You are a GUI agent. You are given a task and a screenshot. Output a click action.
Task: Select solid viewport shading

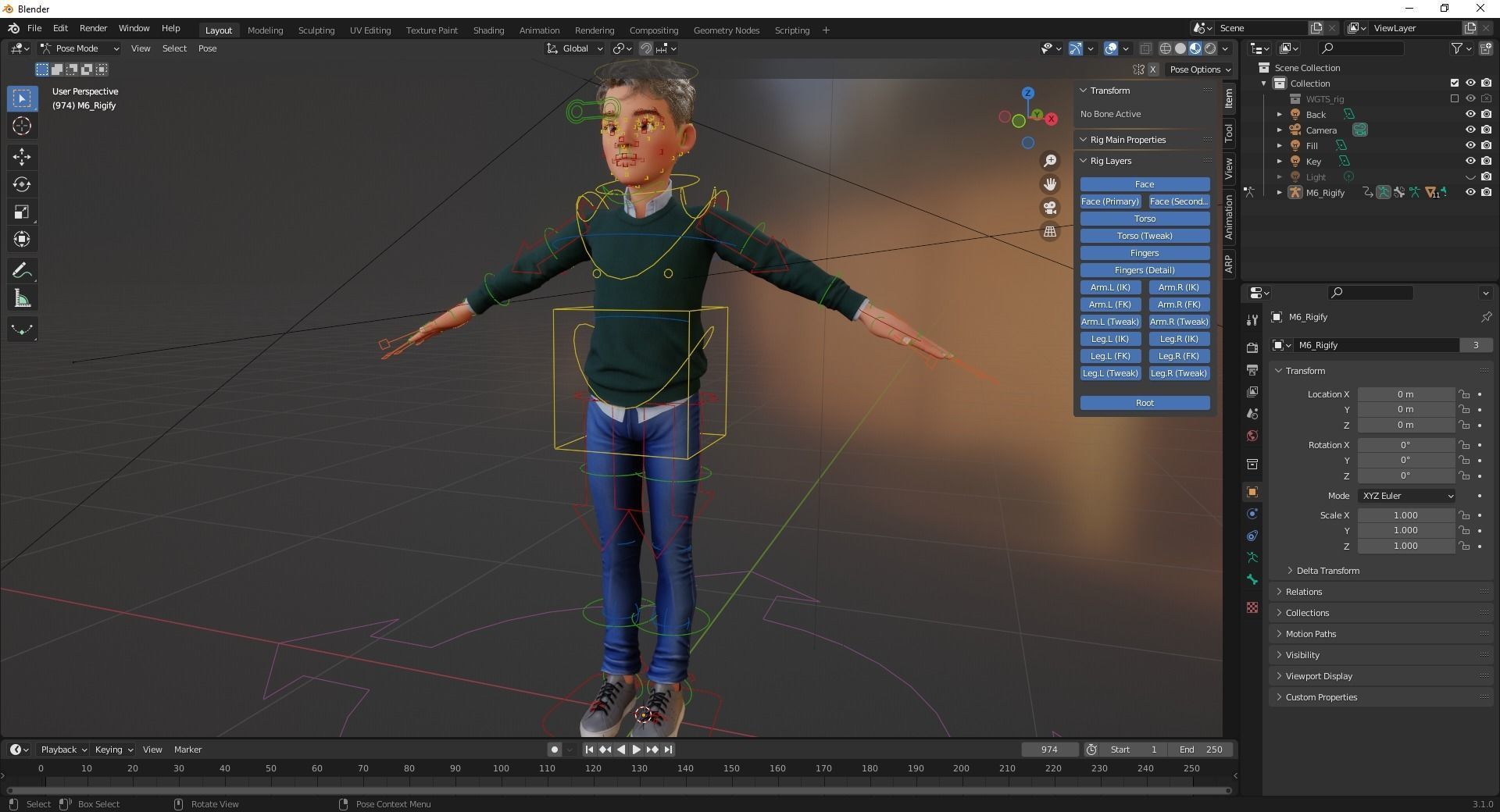click(x=1180, y=48)
